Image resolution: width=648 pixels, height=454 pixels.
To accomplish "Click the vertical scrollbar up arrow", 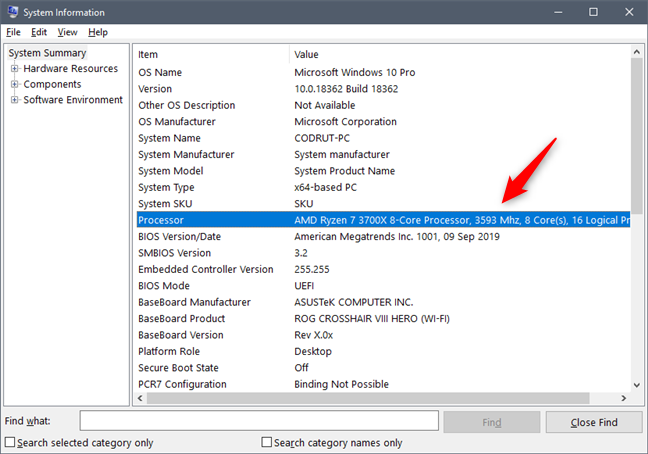I will (x=636, y=52).
